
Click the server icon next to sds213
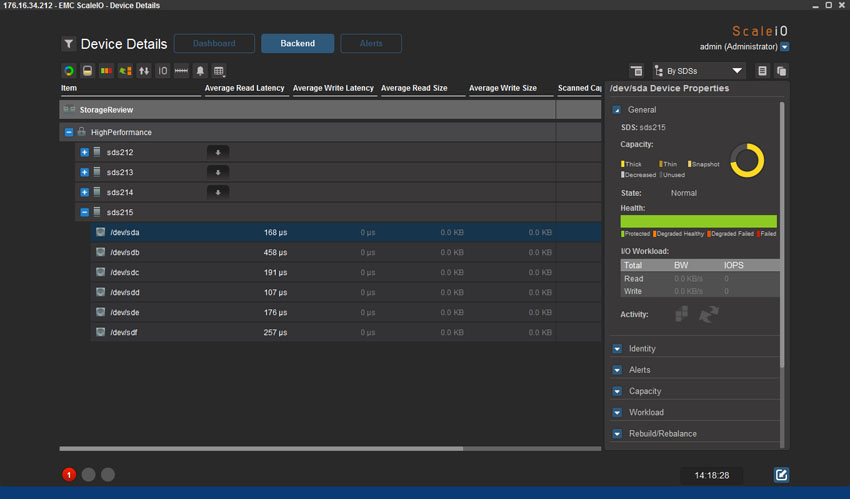pos(97,172)
